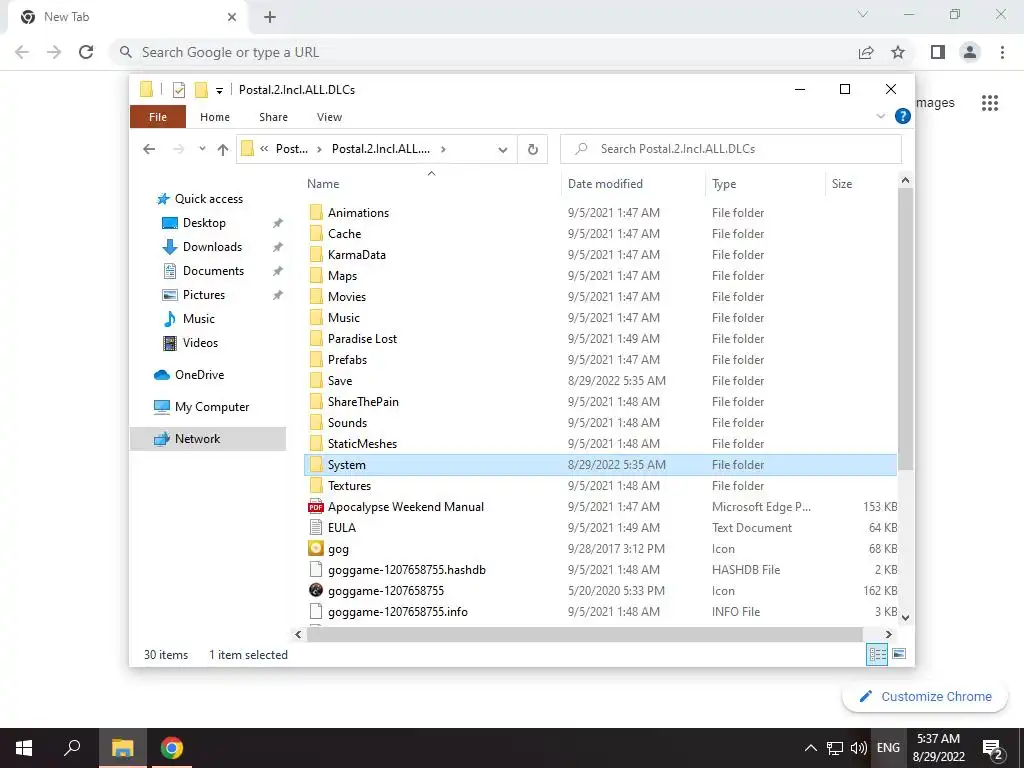Open the recent locations dropdown

point(202,149)
